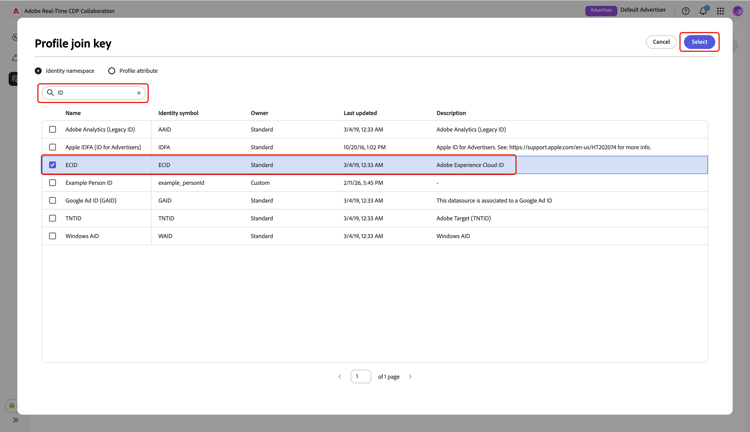Click the 'Adobe Experience Cloud ID' description
This screenshot has height=432, width=750.
pos(470,165)
